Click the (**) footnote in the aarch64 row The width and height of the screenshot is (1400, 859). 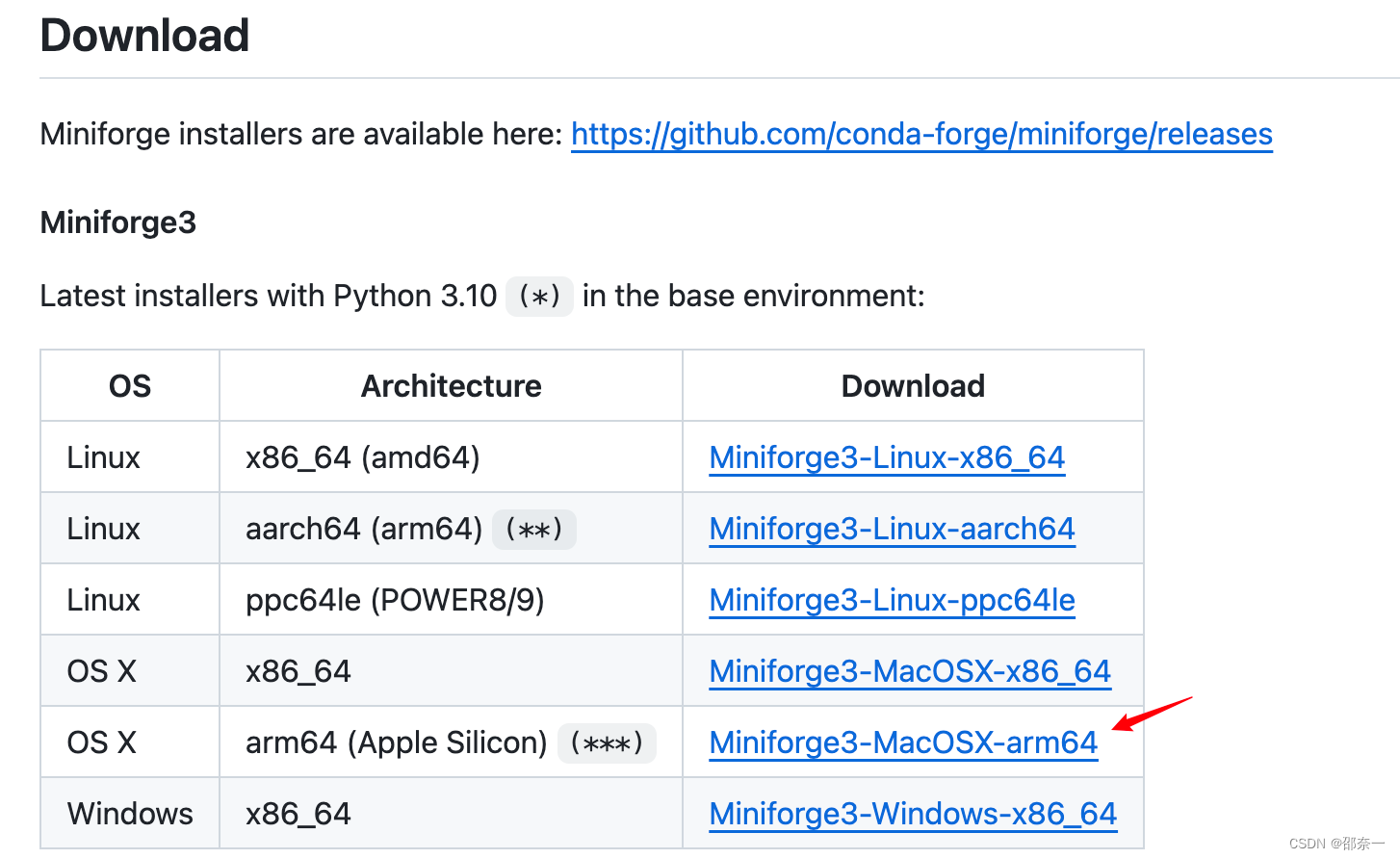click(x=533, y=529)
